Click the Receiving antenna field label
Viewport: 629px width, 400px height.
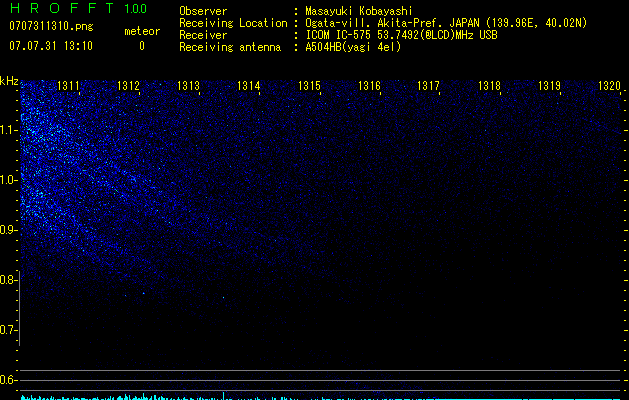(230, 47)
